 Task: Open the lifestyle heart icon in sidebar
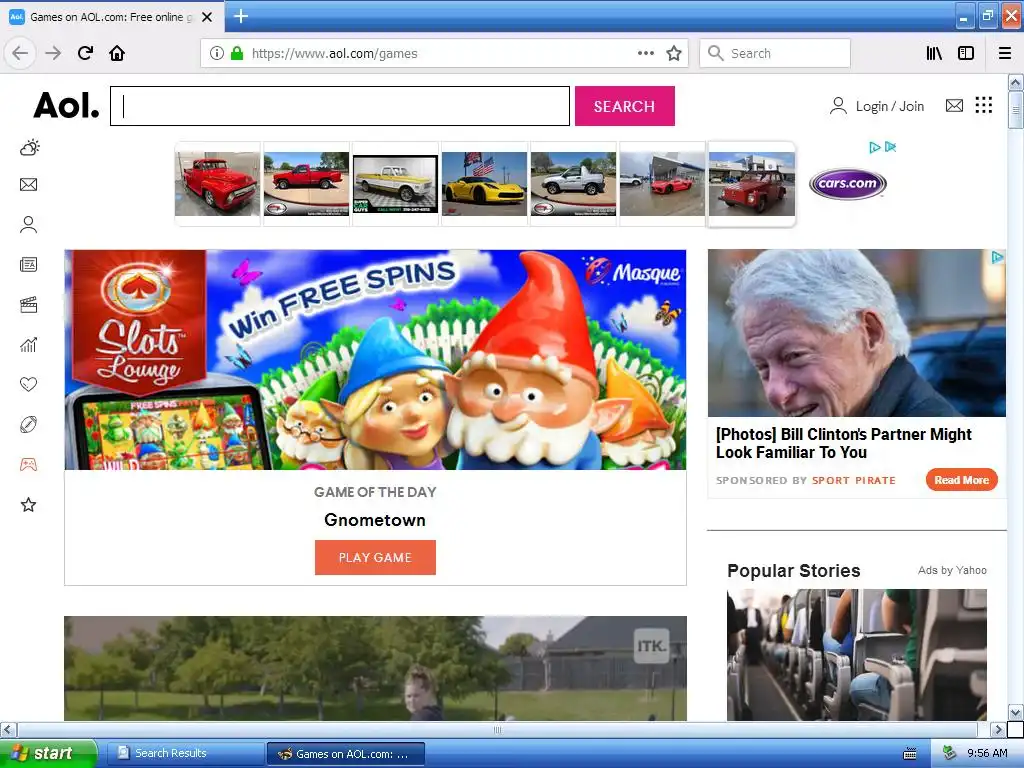coord(28,385)
